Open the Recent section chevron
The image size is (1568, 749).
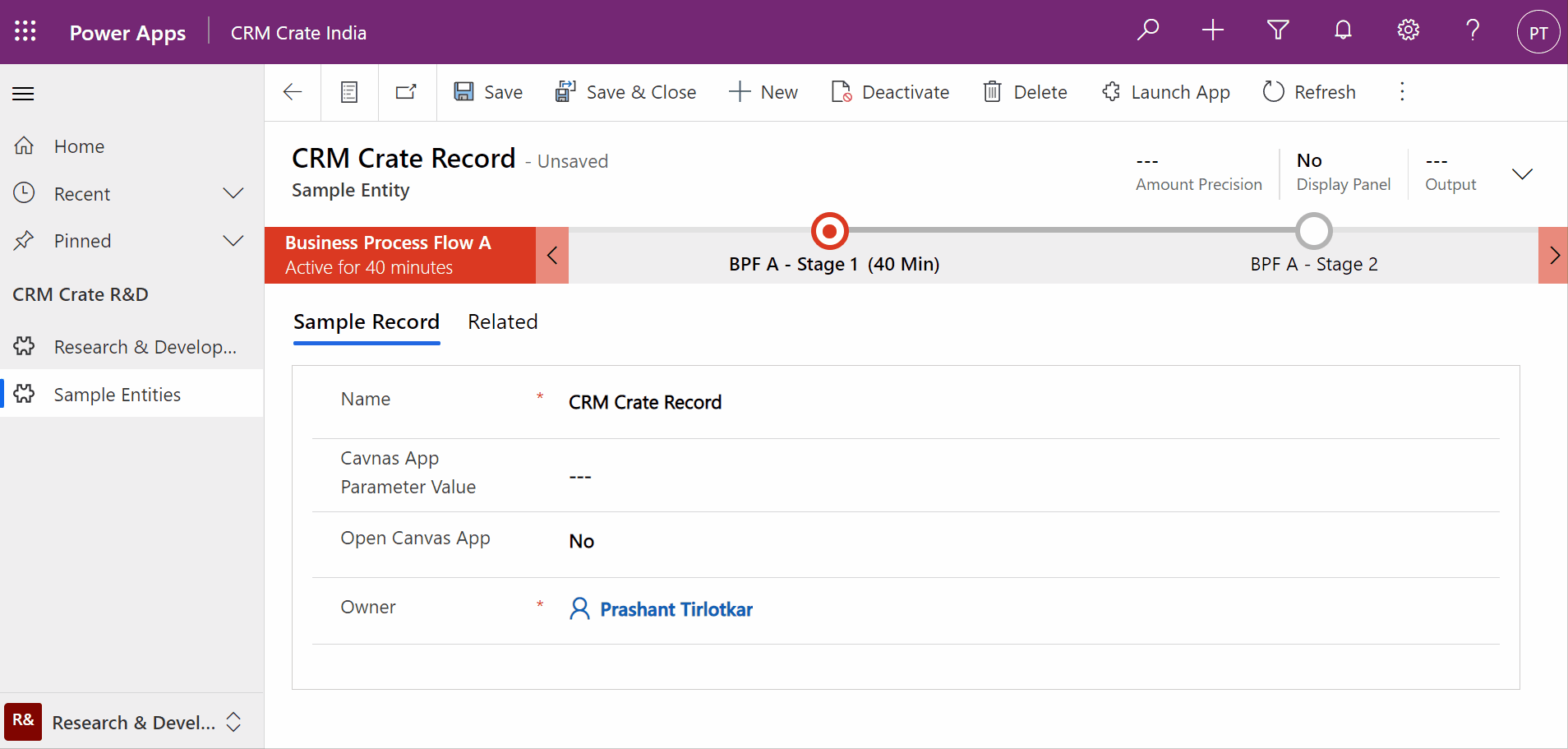click(233, 193)
